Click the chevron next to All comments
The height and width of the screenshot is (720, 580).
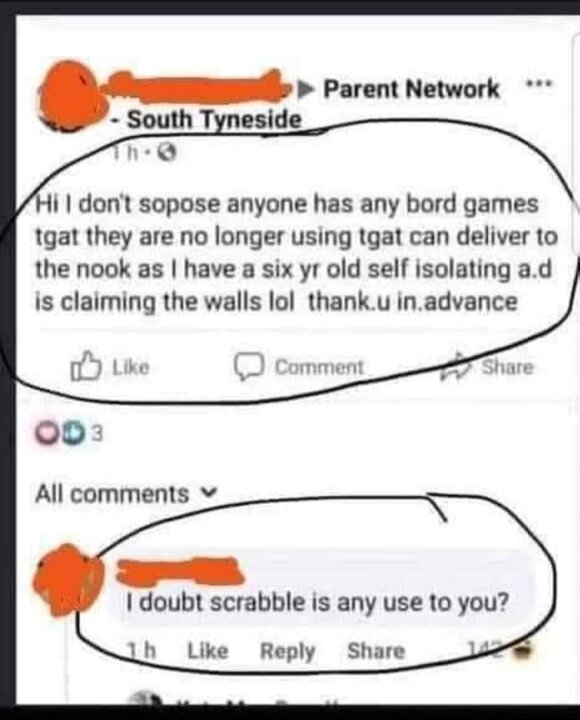click(209, 495)
